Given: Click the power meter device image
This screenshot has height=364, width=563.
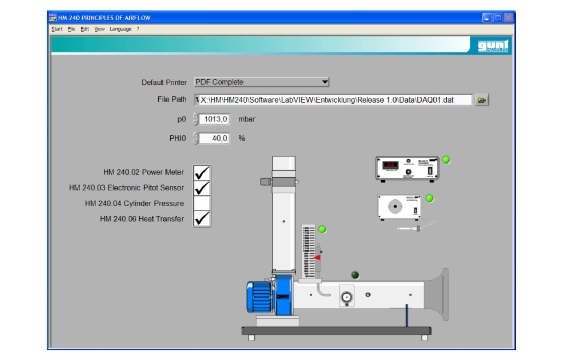Looking at the screenshot, I should [407, 169].
